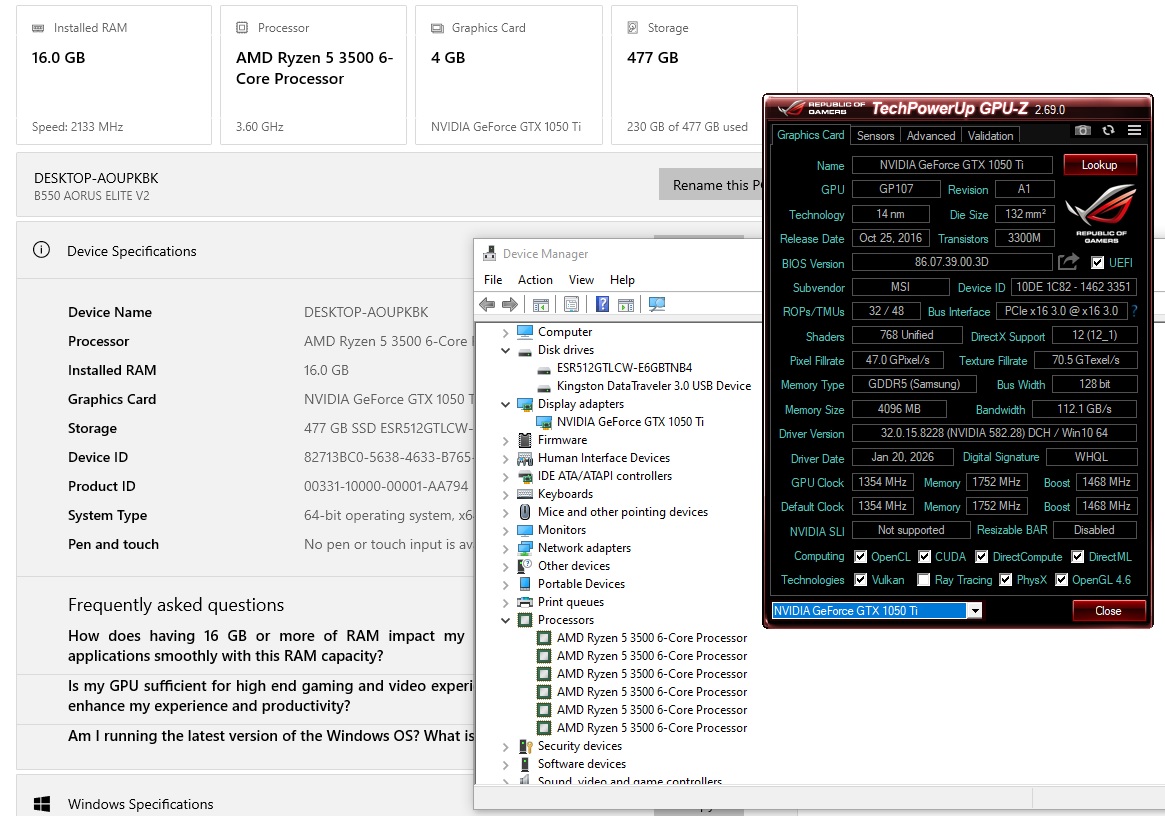The width and height of the screenshot is (1165, 816).
Task: Toggle the DirectCompute checkbox
Action: point(981,557)
